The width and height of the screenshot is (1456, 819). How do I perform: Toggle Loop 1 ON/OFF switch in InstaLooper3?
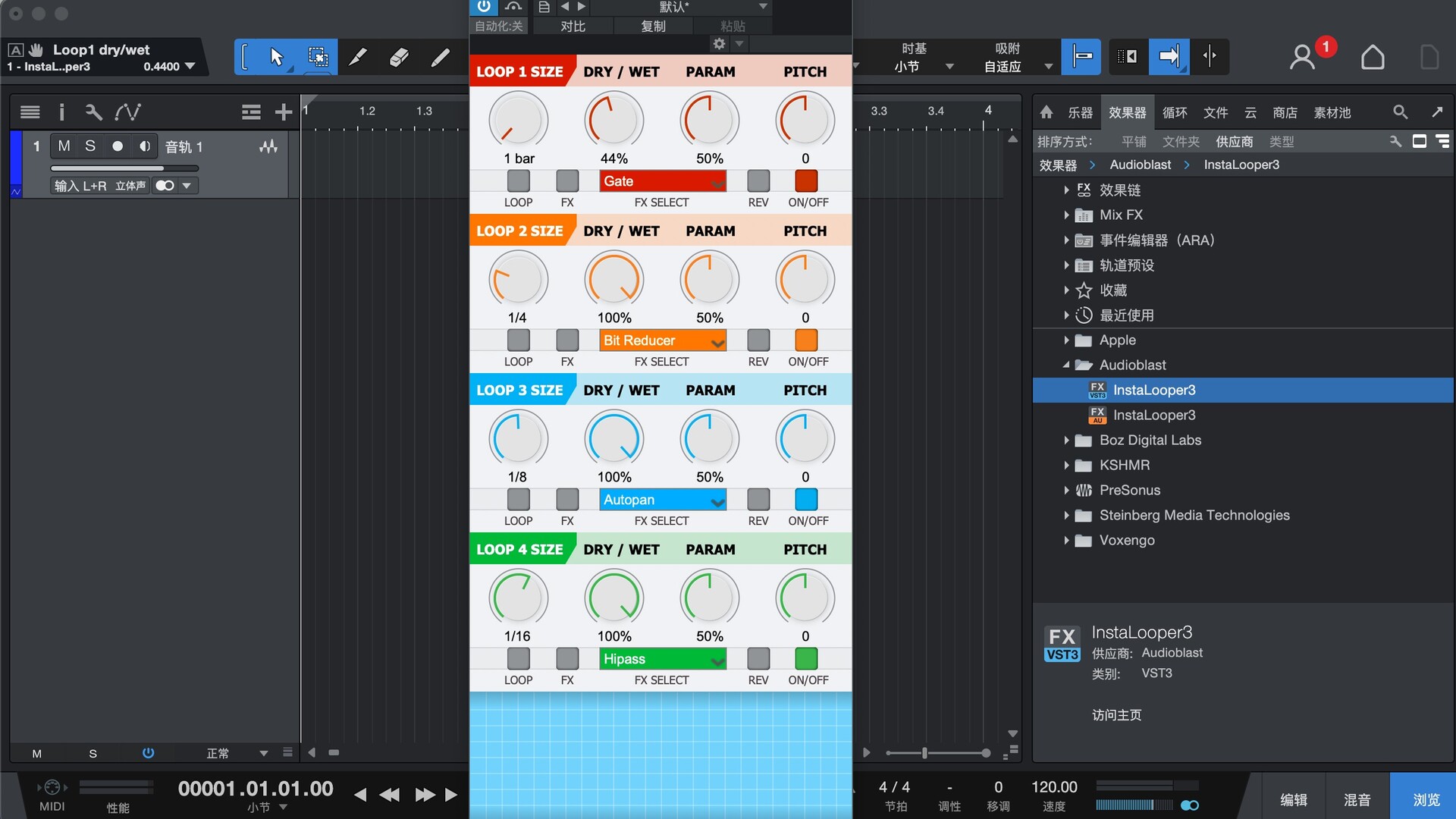point(807,180)
